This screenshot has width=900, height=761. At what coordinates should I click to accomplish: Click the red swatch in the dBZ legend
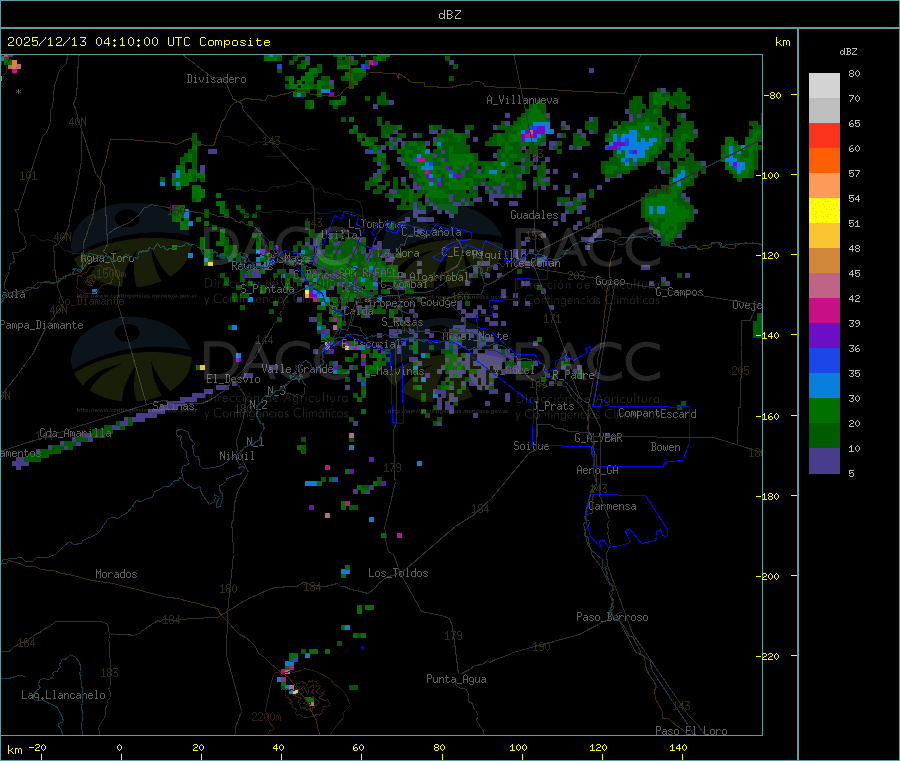(x=824, y=135)
